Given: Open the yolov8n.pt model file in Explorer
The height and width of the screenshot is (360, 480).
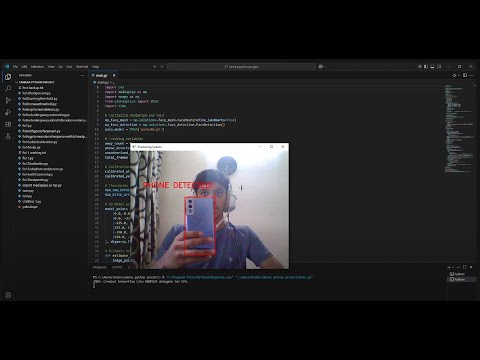Looking at the screenshot, I should point(30,207).
